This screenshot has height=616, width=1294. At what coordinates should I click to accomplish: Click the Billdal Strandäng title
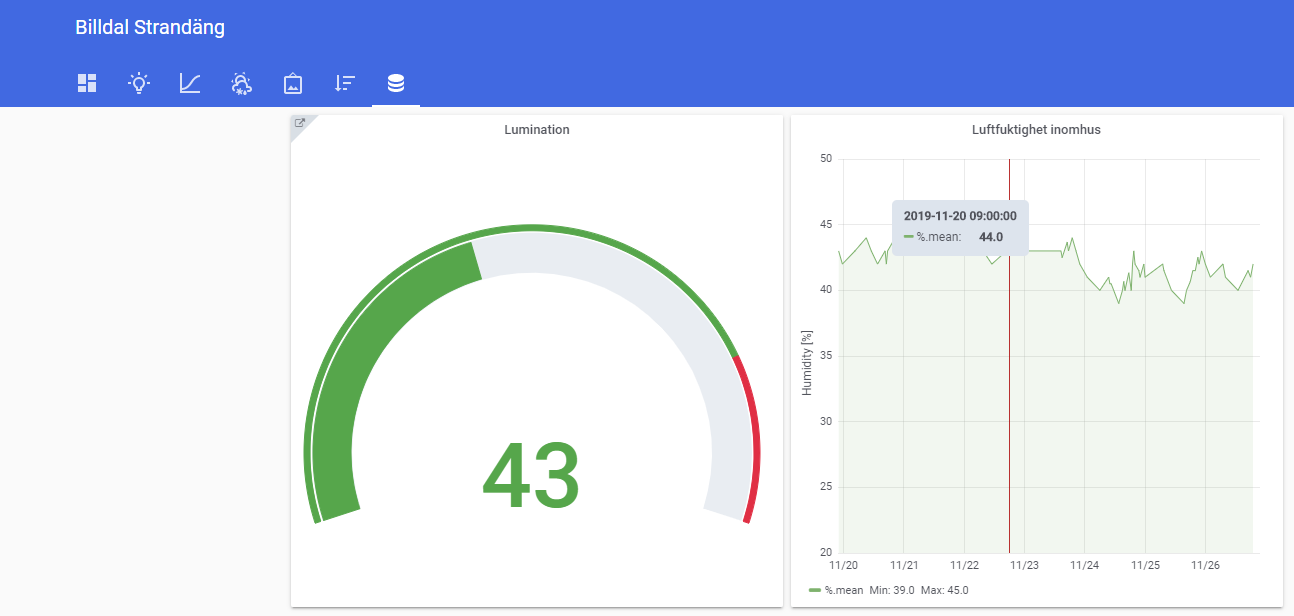pyautogui.click(x=150, y=28)
